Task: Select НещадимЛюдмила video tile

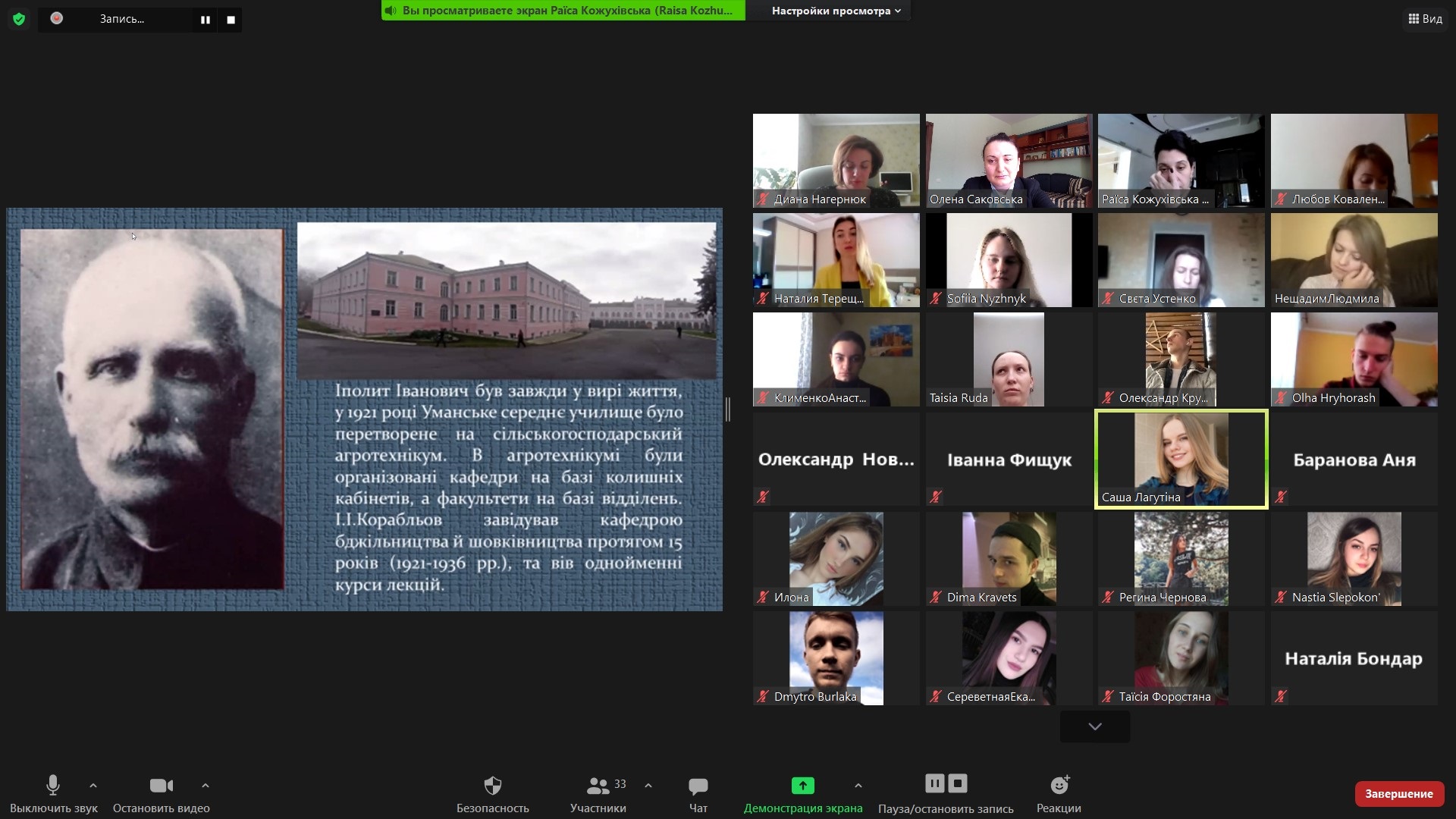Action: pos(1354,260)
